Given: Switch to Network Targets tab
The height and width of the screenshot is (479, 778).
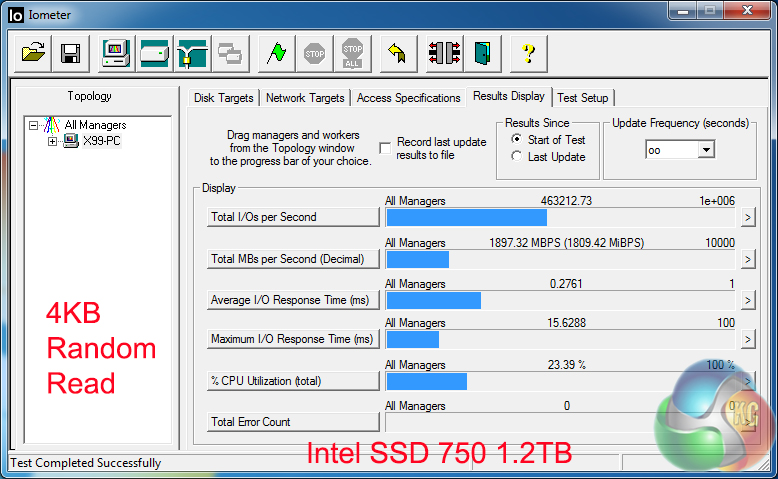Looking at the screenshot, I should pos(305,98).
